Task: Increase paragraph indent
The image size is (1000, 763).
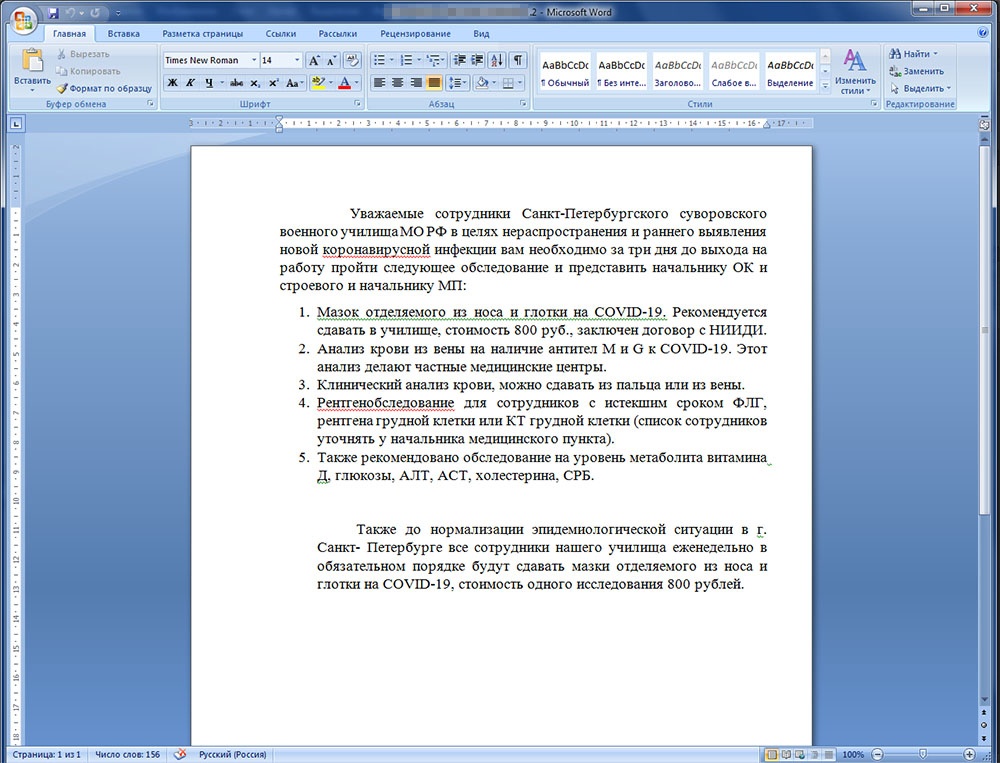Action: pyautogui.click(x=477, y=60)
